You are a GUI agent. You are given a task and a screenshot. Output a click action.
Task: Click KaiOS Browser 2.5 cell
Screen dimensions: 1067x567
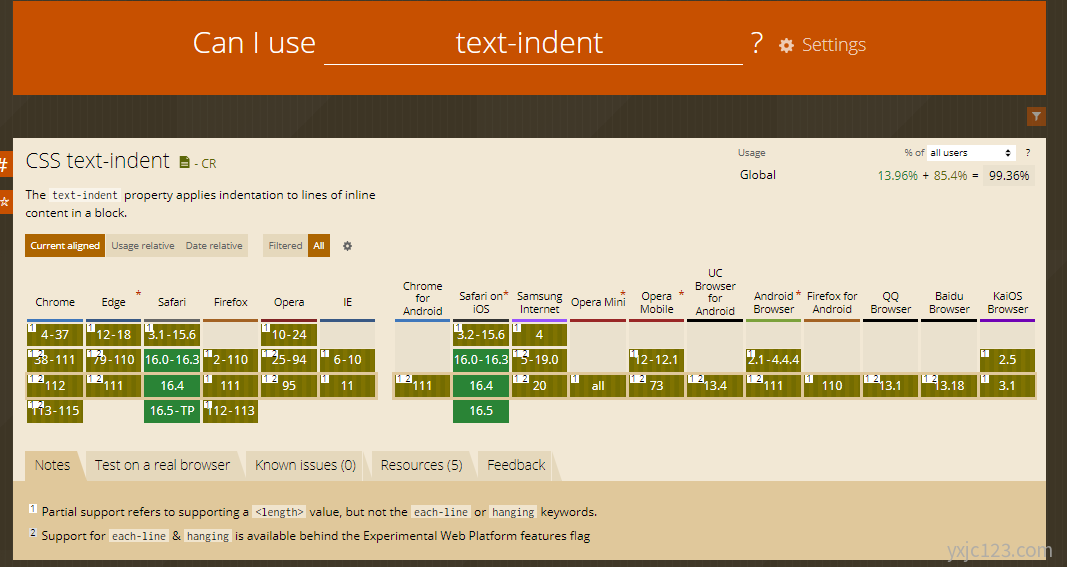1008,360
